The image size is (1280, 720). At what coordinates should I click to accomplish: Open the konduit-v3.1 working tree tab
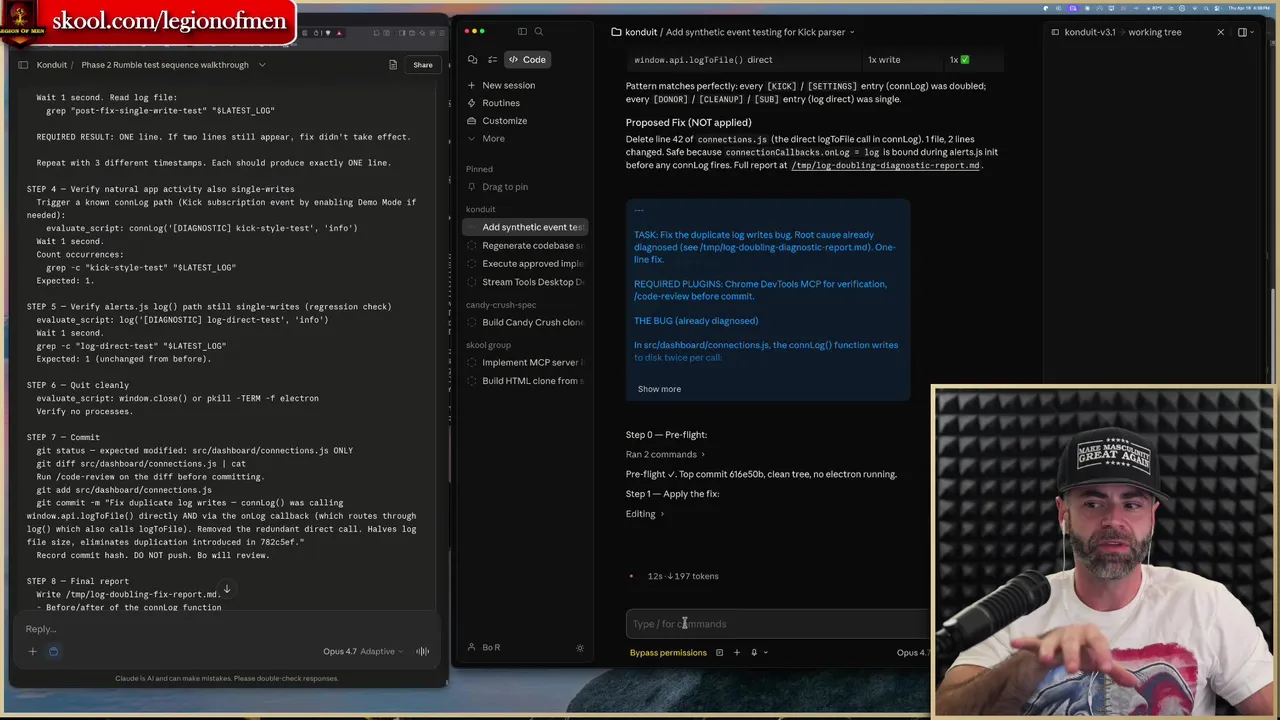1122,32
